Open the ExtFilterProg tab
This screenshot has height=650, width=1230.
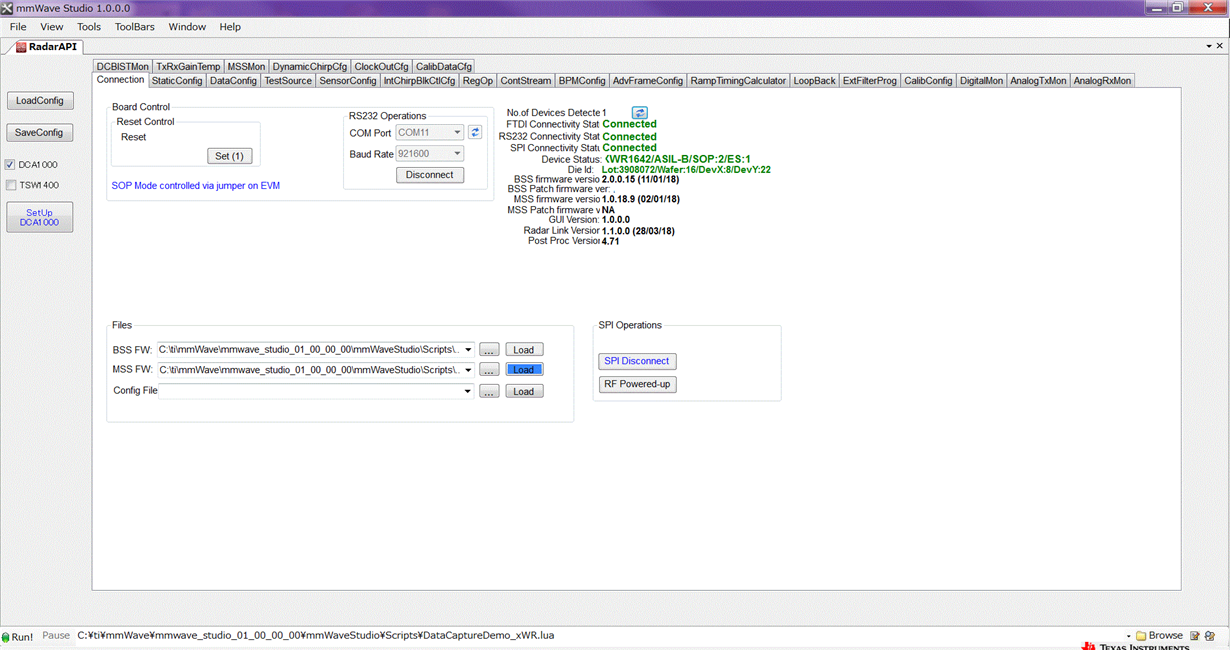pos(870,81)
